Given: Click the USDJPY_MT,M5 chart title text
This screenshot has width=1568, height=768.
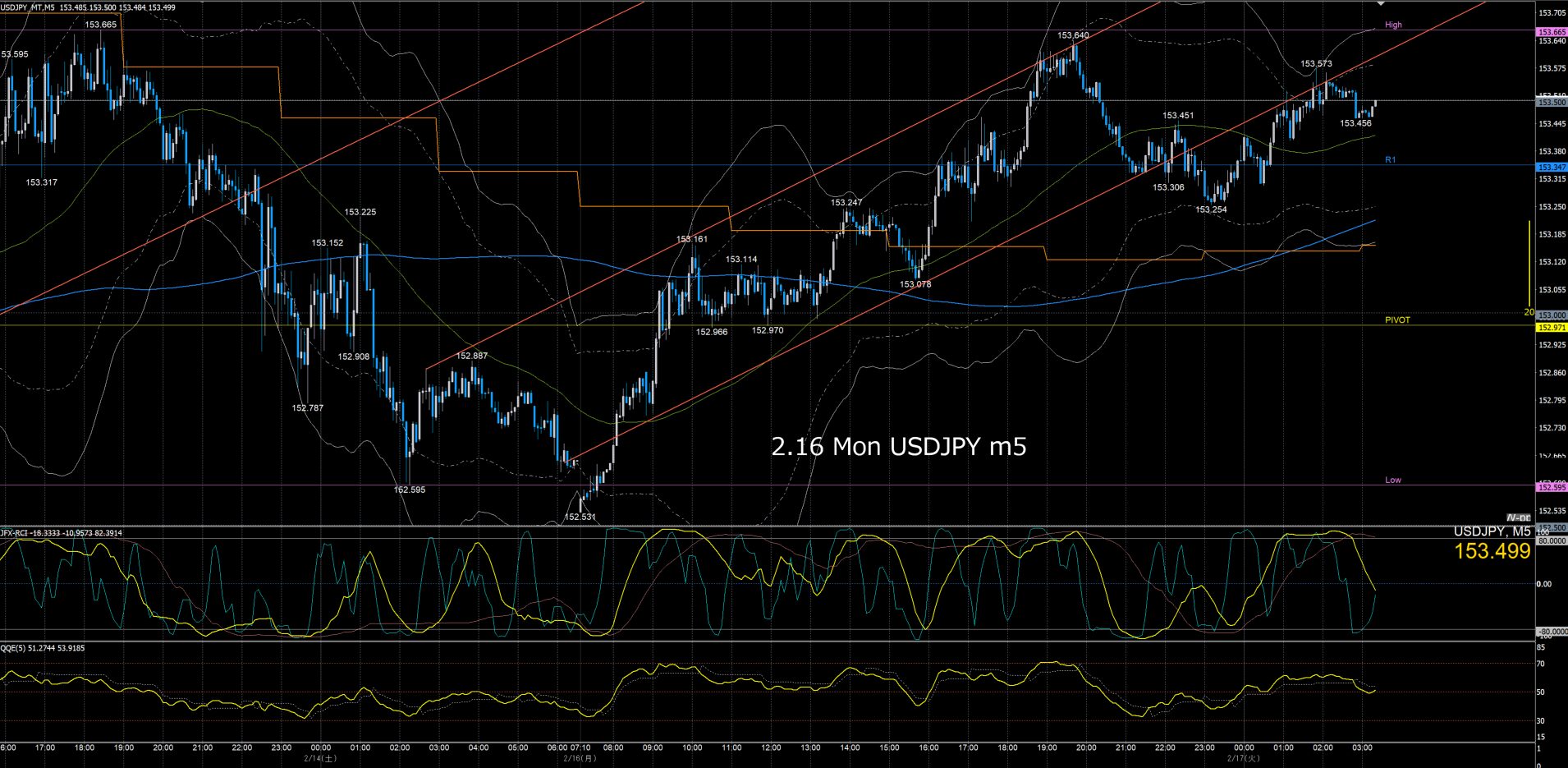Looking at the screenshot, I should click(29, 7).
